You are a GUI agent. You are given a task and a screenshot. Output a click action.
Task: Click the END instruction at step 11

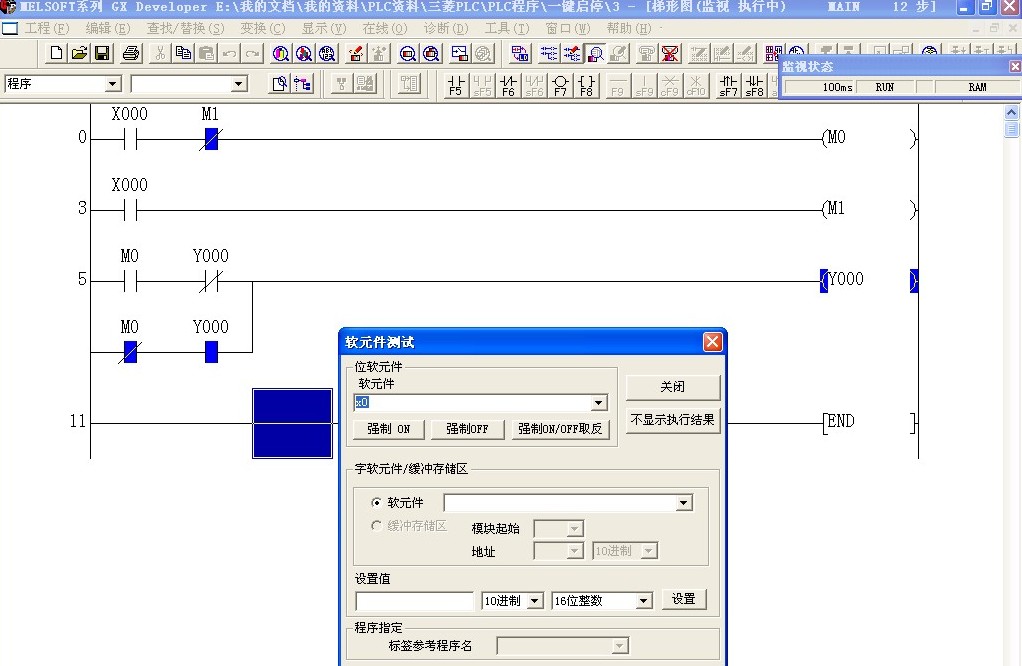click(869, 422)
